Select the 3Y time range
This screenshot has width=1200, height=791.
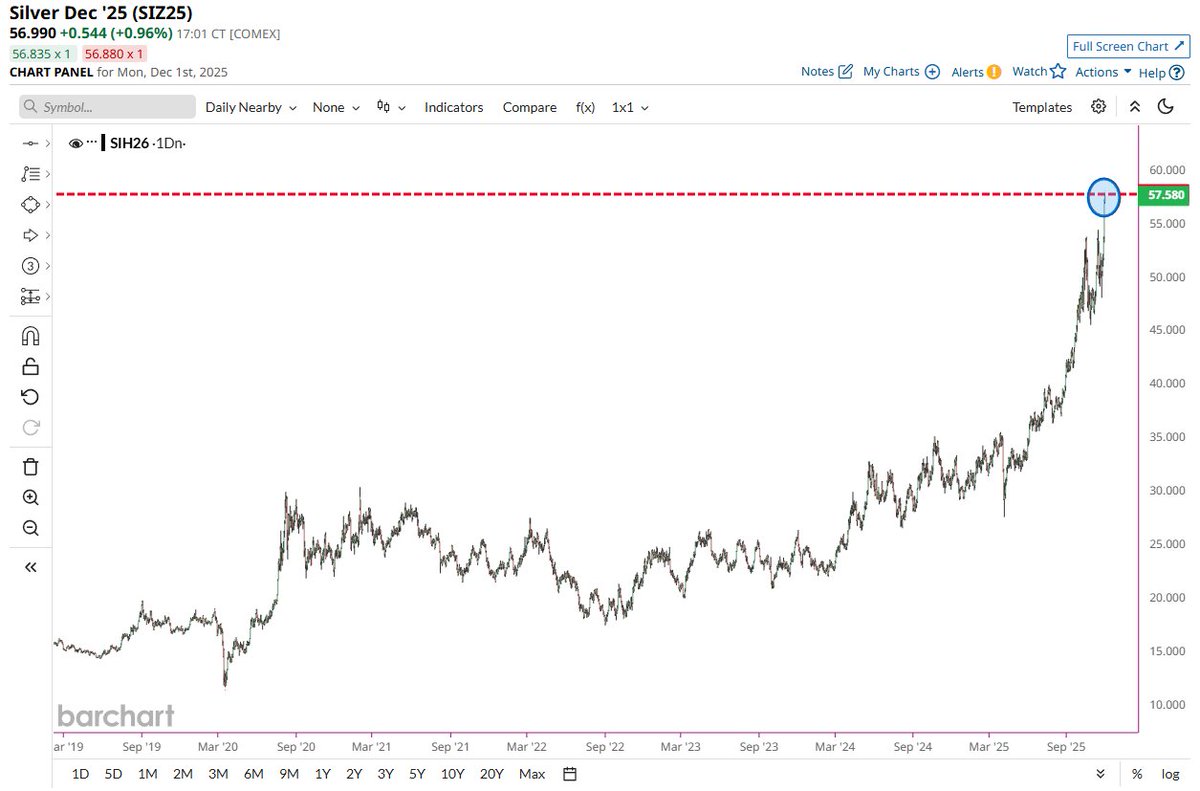click(x=386, y=774)
